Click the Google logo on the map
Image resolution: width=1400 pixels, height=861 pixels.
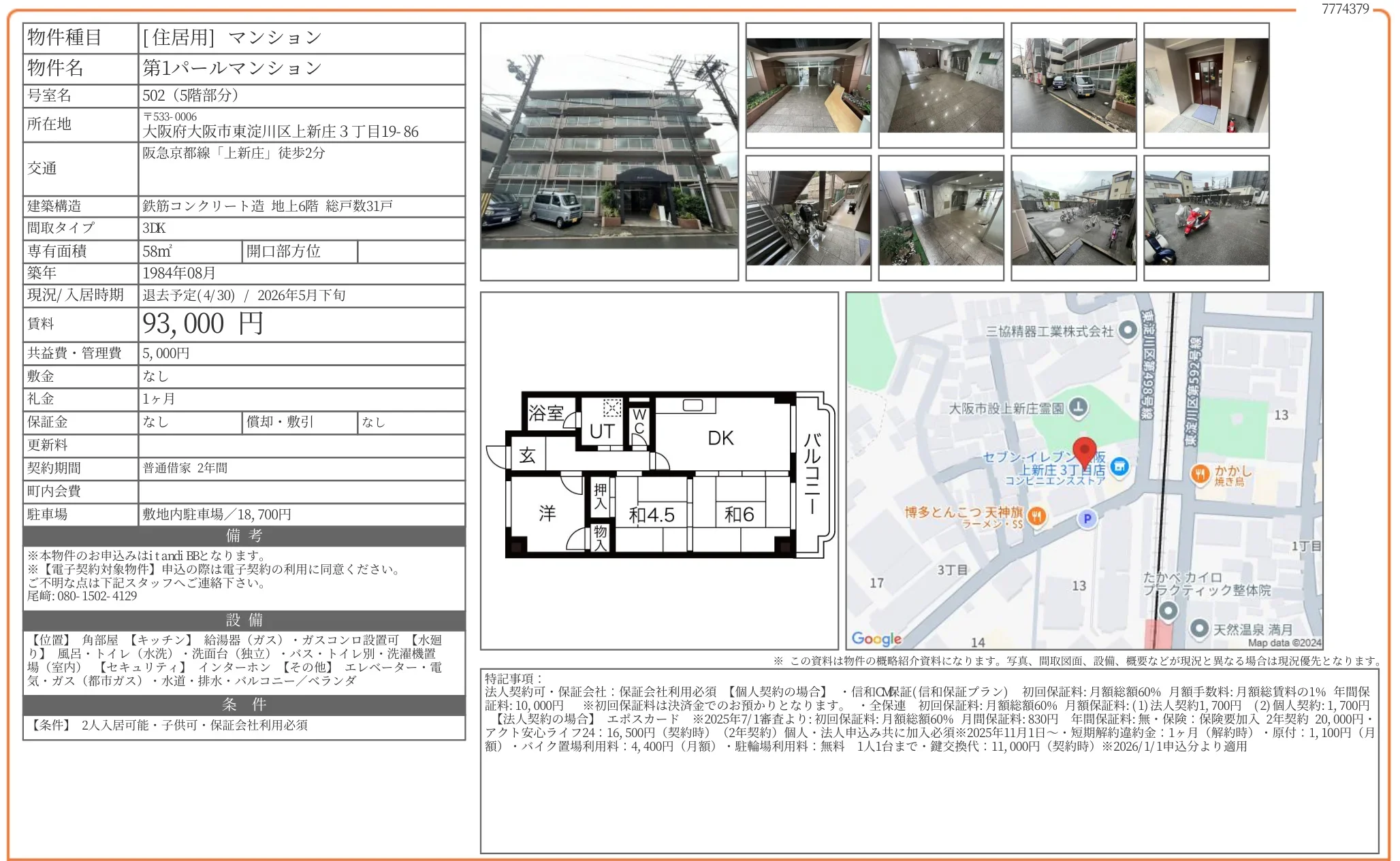[876, 638]
